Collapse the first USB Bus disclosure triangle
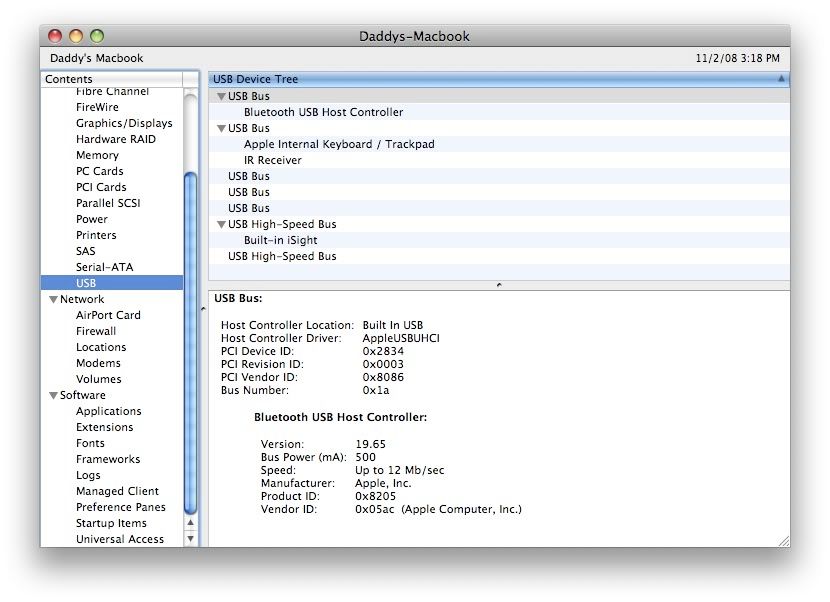 pos(221,96)
